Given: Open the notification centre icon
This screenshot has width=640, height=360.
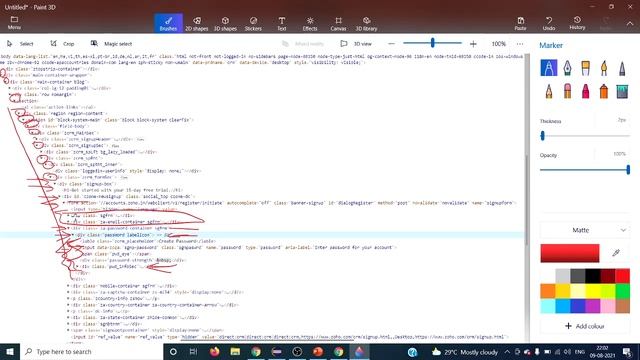Looking at the screenshot, I should click(x=627, y=351).
